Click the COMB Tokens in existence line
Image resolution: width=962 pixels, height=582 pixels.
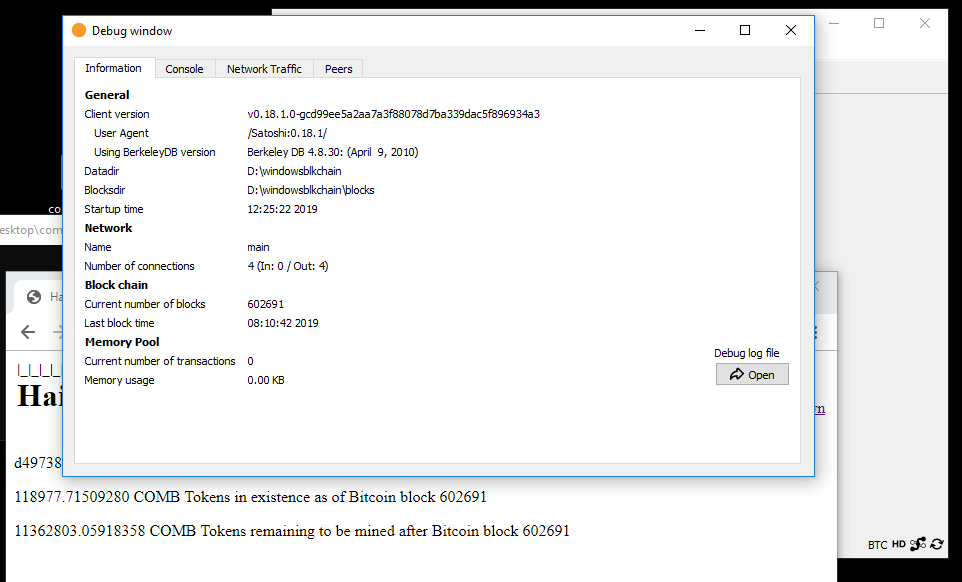pos(250,497)
